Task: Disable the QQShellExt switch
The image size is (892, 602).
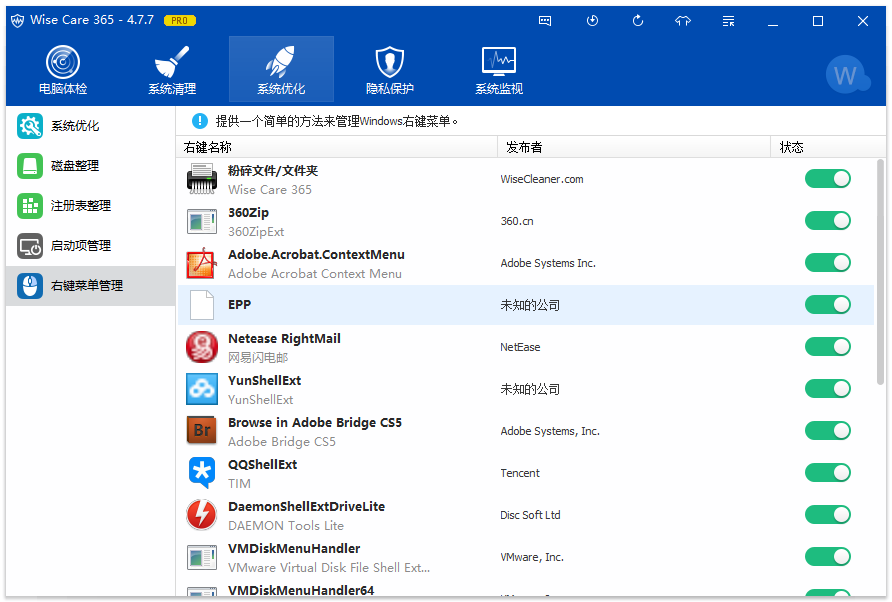Action: click(828, 473)
